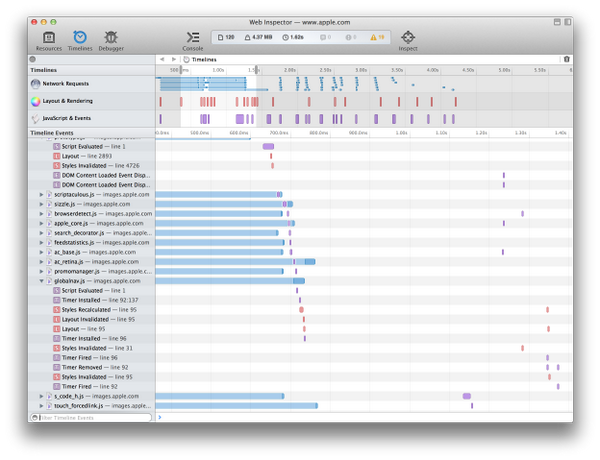Image resolution: width=600 pixels, height=460 pixels.
Task: Click the 4.37 MB transfer size indicator
Action: click(258, 37)
